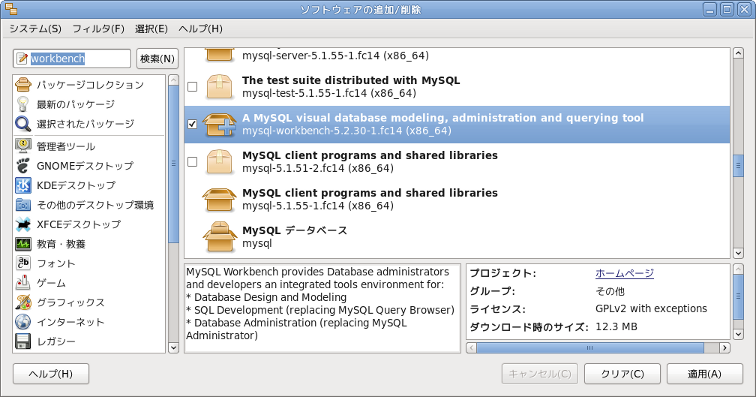Click the mysql-5.1.51-2 package box icon
Viewport: 756px width, 397px height.
[x=219, y=162]
